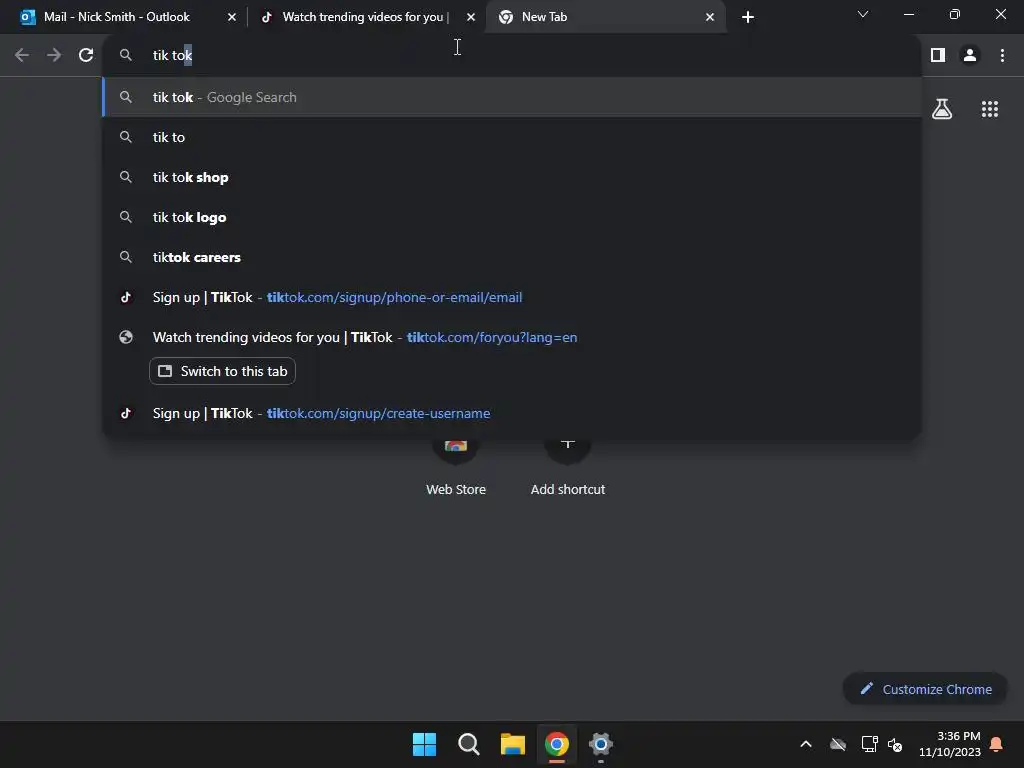Open 'Watch trending videos for you' suggestion
This screenshot has height=768, width=1024.
click(513, 337)
